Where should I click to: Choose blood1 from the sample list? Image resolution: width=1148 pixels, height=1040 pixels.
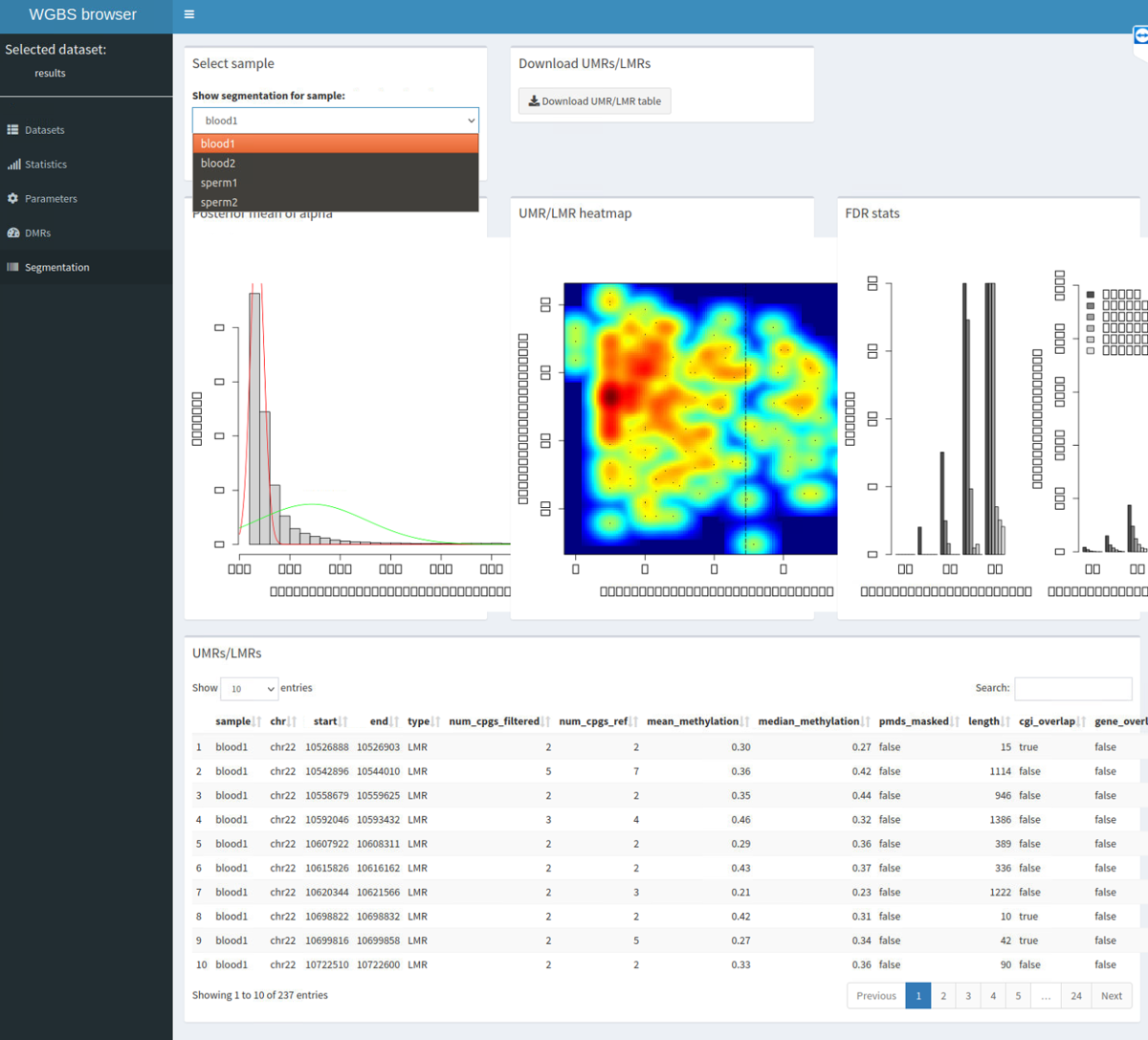click(x=335, y=144)
